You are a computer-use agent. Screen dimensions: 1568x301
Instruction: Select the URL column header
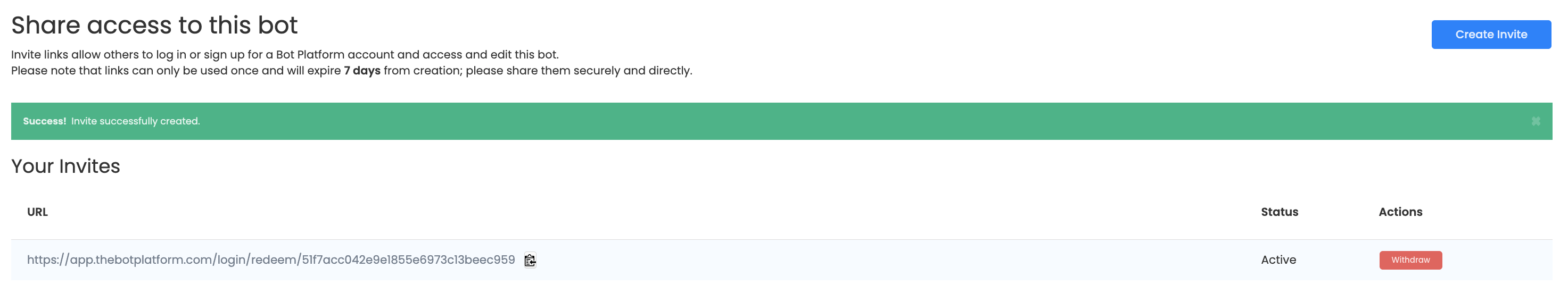(x=37, y=212)
